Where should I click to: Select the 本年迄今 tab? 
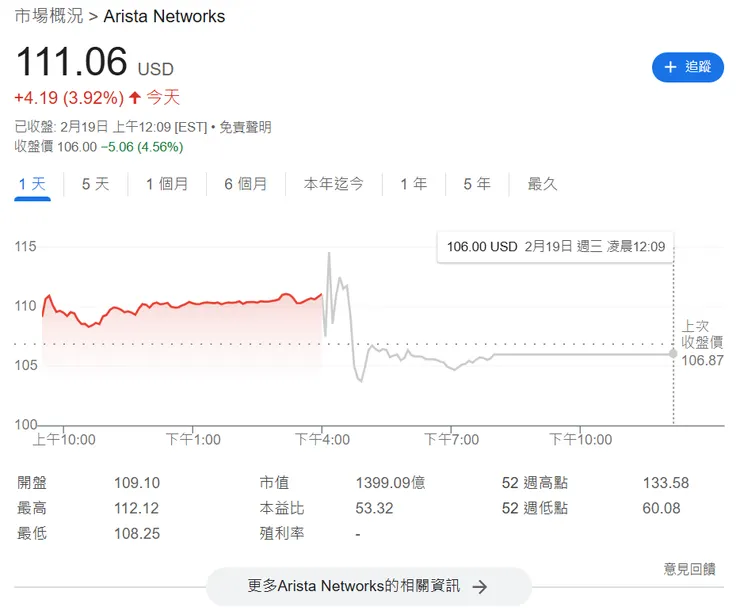tap(334, 184)
